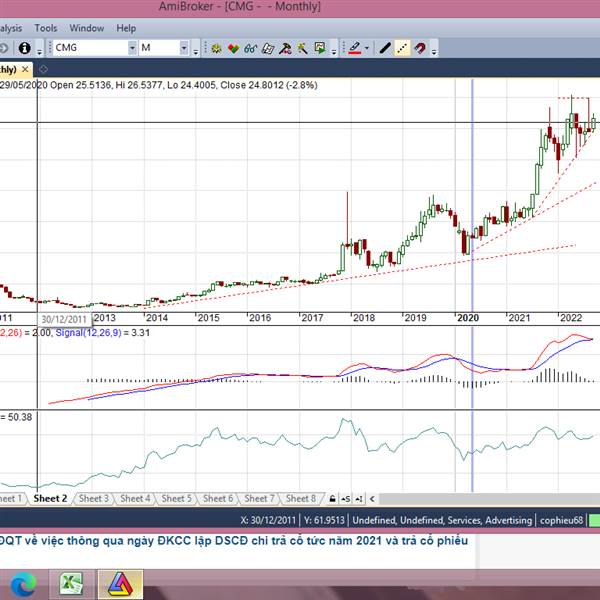
Task: Open the M interval dropdown
Action: click(184, 48)
